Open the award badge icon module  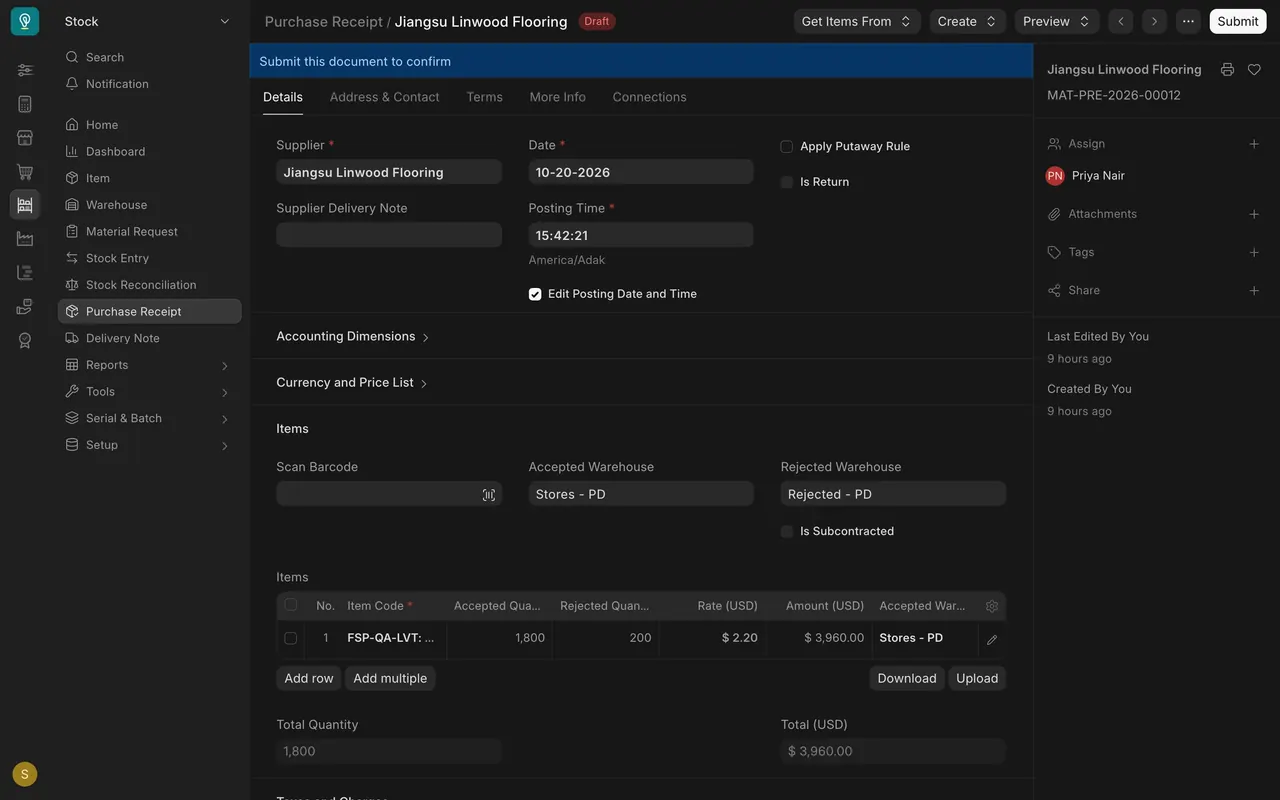tap(25, 341)
